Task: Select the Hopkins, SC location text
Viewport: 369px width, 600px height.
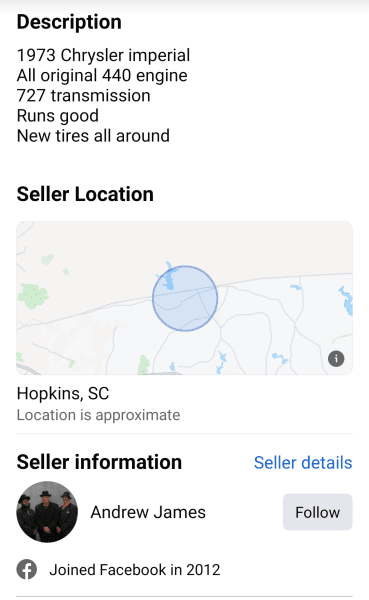Action: tap(63, 393)
